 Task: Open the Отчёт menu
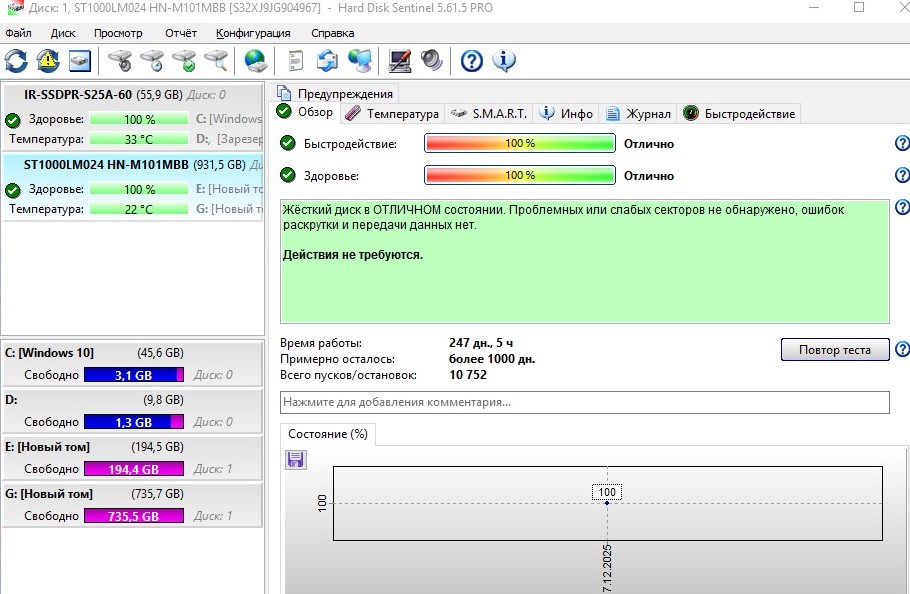[181, 32]
